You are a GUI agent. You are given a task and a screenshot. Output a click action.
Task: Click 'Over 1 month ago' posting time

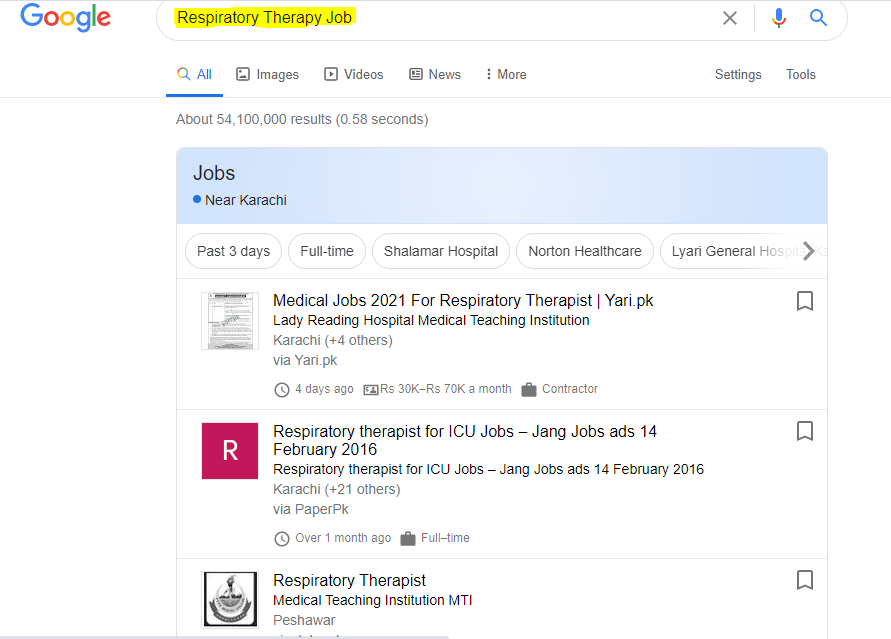coord(343,538)
